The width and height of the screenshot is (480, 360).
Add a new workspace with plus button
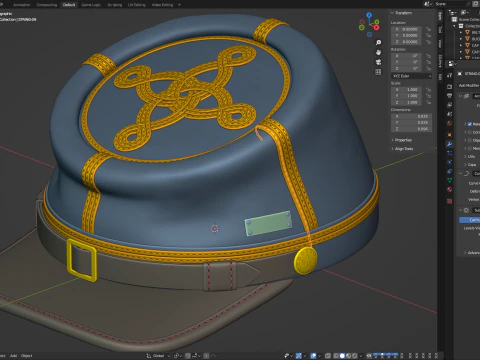tap(179, 5)
